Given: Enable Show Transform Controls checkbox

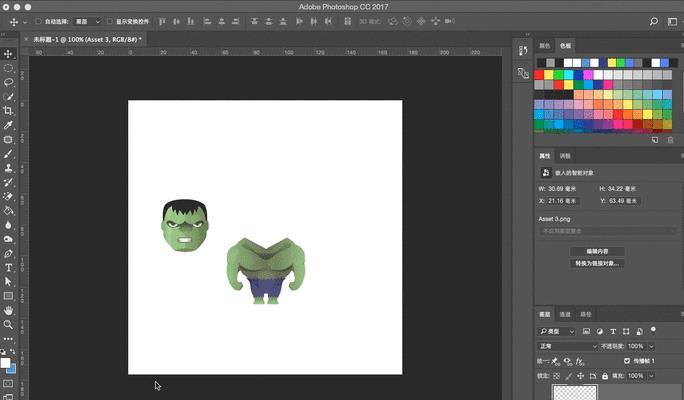Looking at the screenshot, I should coord(109,21).
